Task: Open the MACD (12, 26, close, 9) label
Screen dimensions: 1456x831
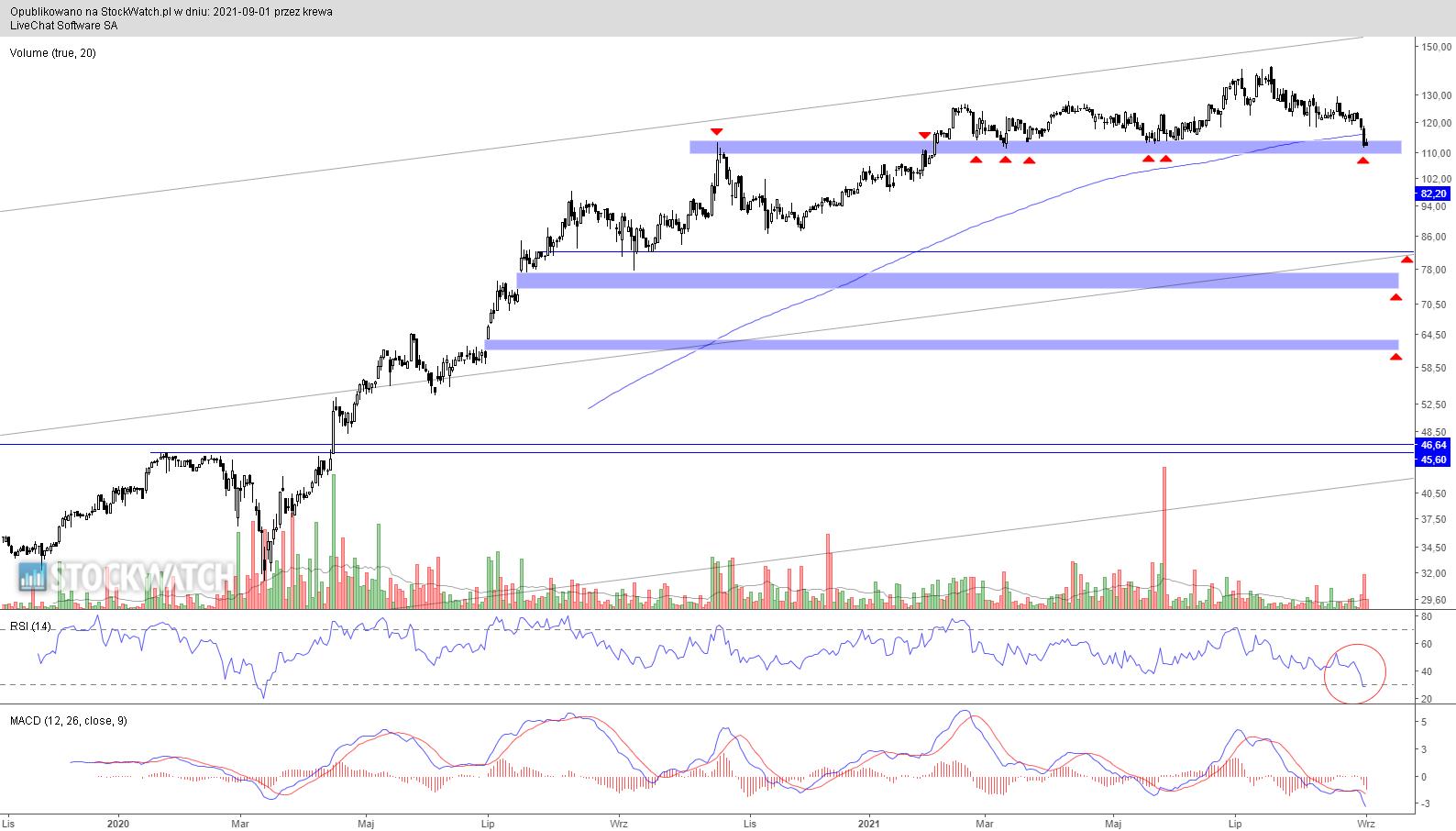Action: coord(68,721)
